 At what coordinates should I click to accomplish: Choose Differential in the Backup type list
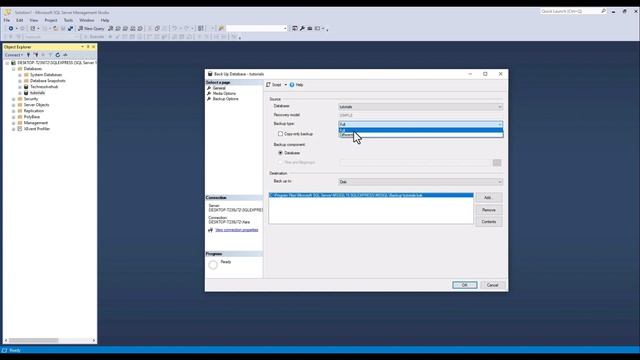(421, 135)
